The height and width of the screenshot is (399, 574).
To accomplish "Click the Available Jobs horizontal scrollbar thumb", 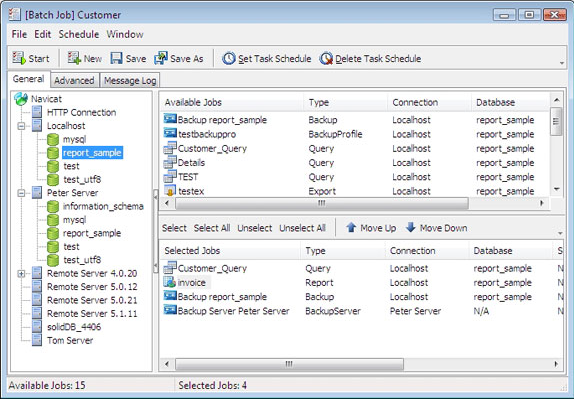I will coord(322,203).
